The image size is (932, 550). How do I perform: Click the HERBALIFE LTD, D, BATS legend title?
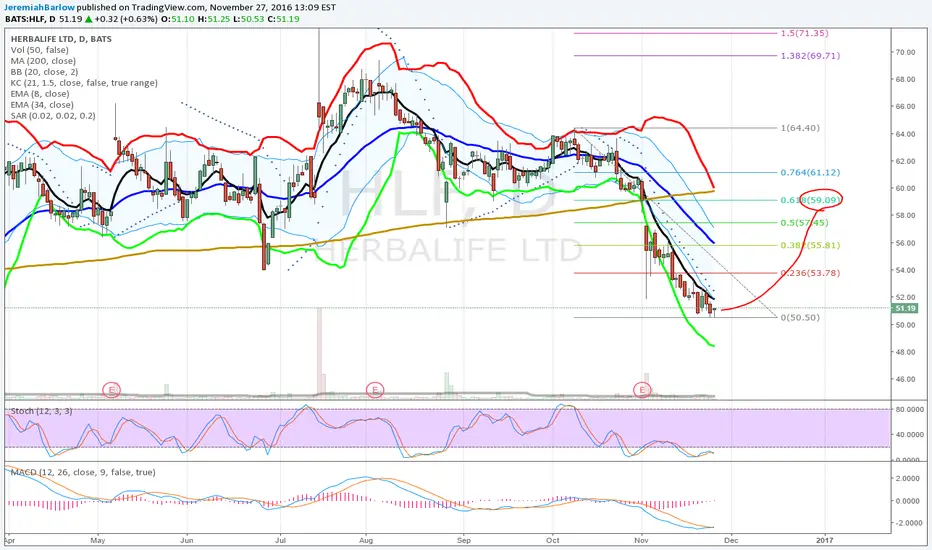pos(61,39)
